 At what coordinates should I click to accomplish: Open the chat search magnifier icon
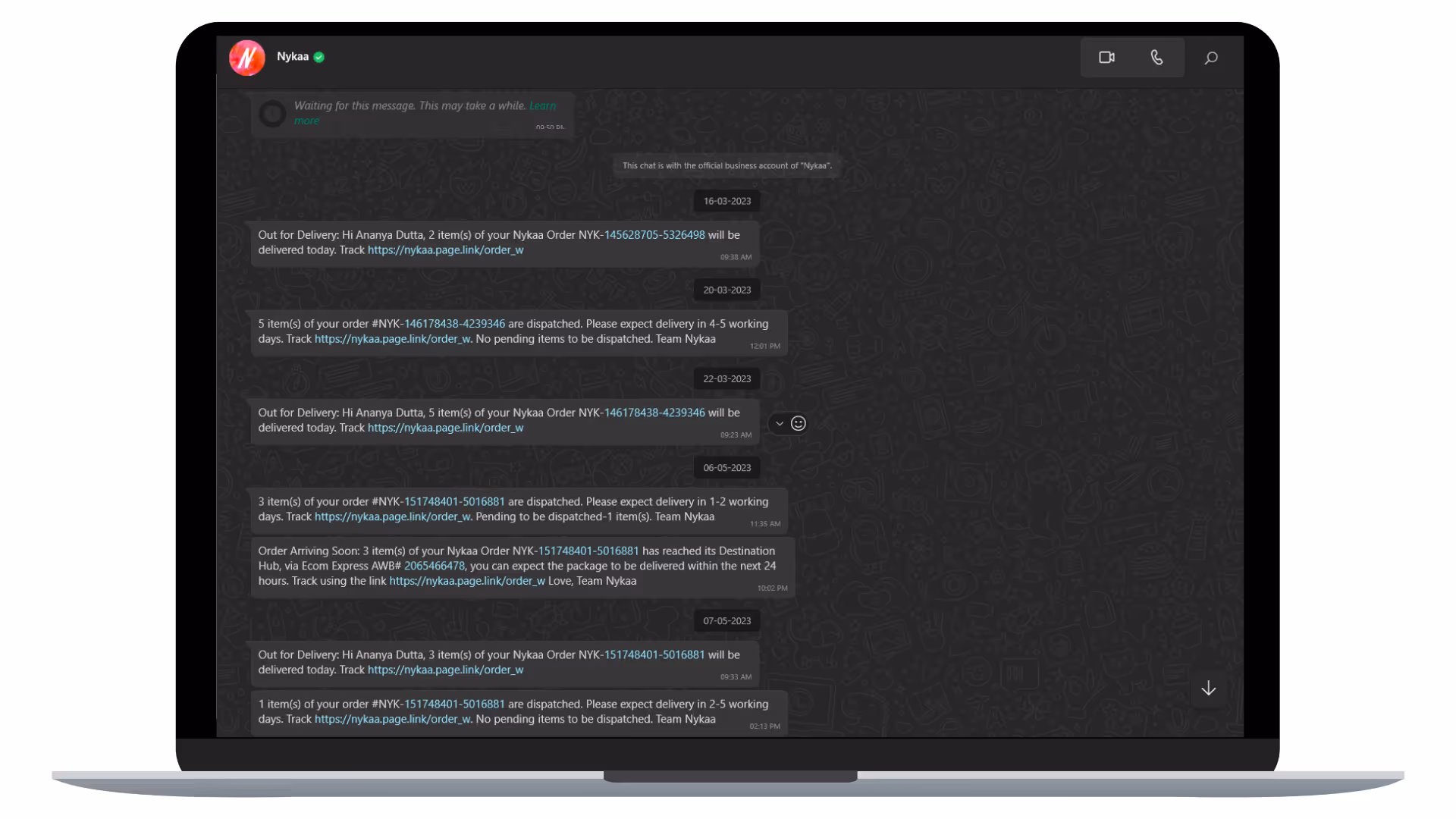click(x=1211, y=58)
